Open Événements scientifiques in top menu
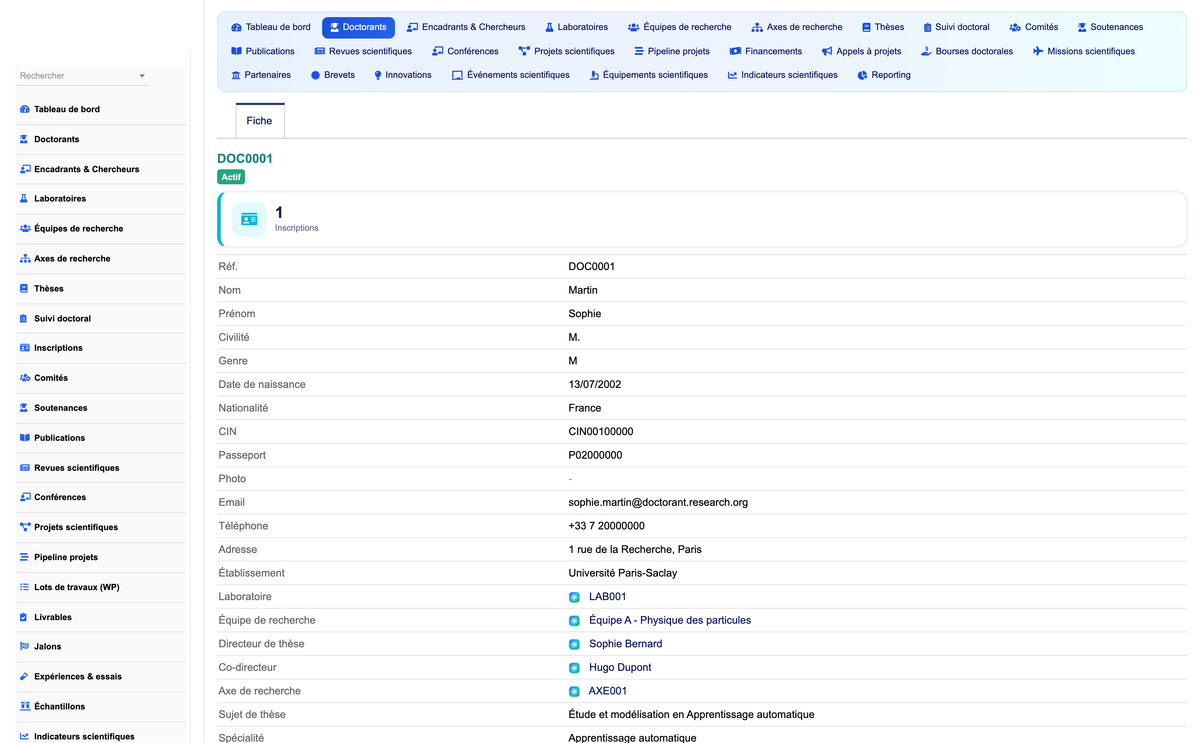The image size is (1200, 743). pos(511,75)
